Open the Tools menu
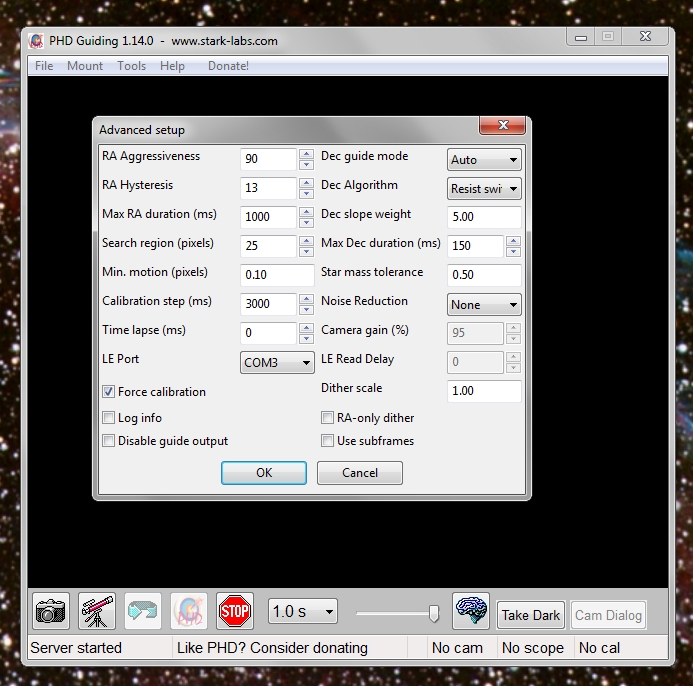 pyautogui.click(x=131, y=66)
